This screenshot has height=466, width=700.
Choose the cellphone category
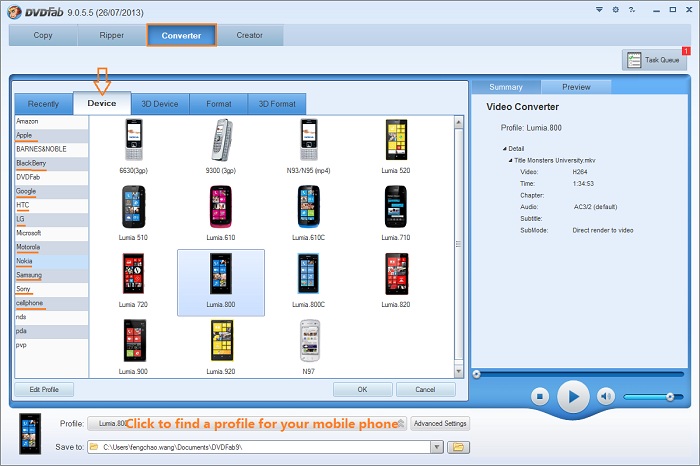tap(51, 303)
